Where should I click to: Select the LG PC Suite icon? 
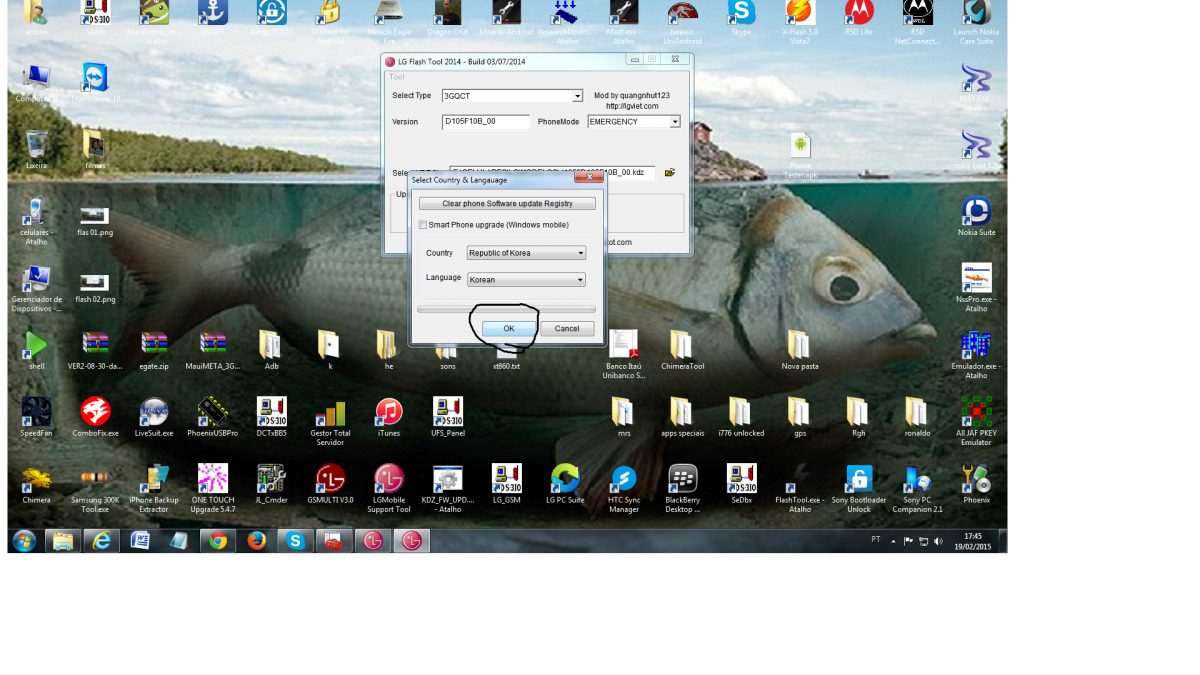(565, 485)
